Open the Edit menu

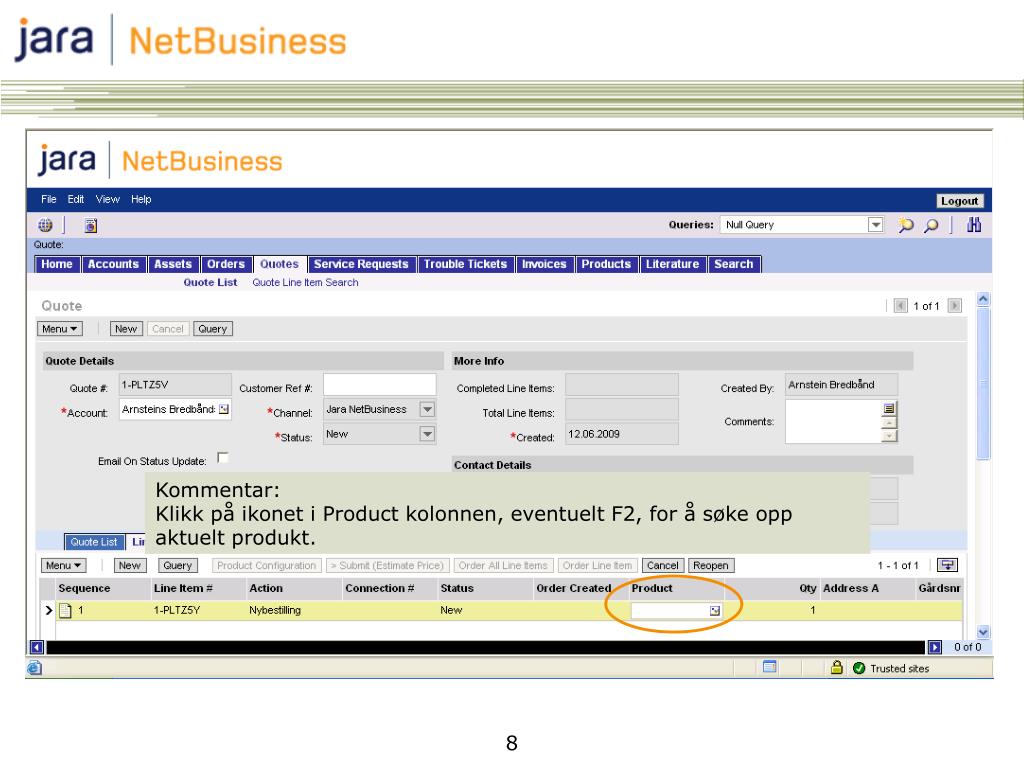76,199
